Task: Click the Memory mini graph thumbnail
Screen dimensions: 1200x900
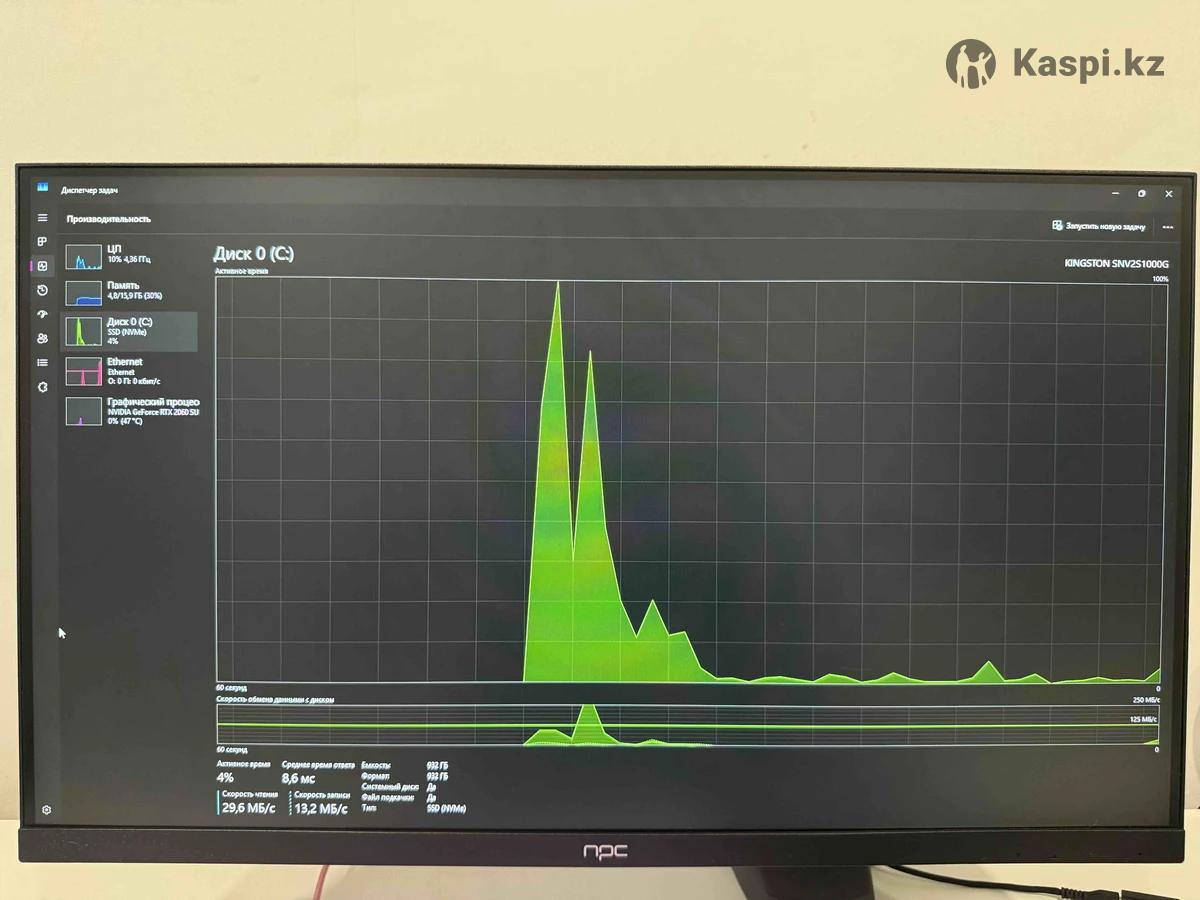Action: [84, 293]
